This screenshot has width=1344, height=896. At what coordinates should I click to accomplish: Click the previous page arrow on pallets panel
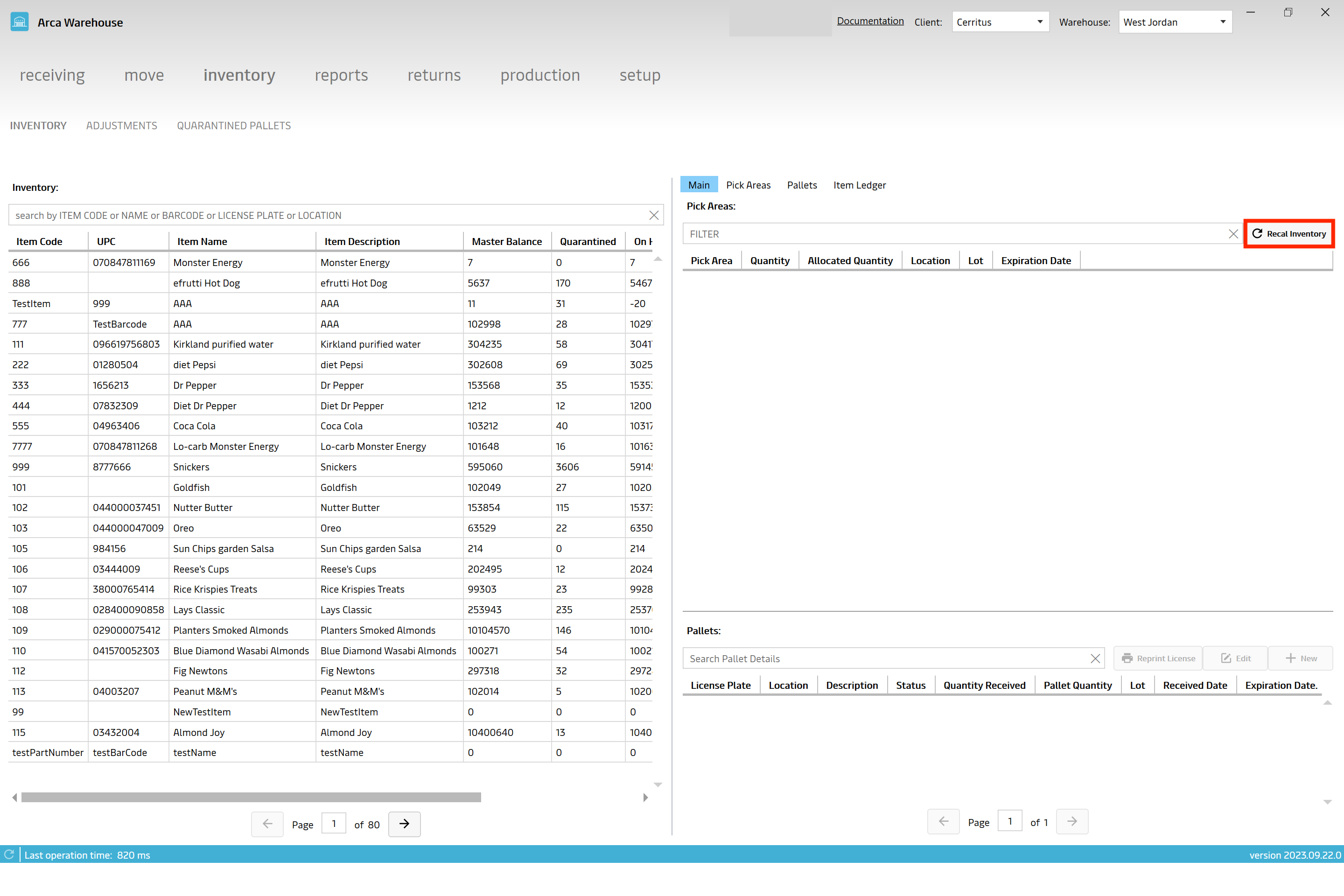click(944, 822)
